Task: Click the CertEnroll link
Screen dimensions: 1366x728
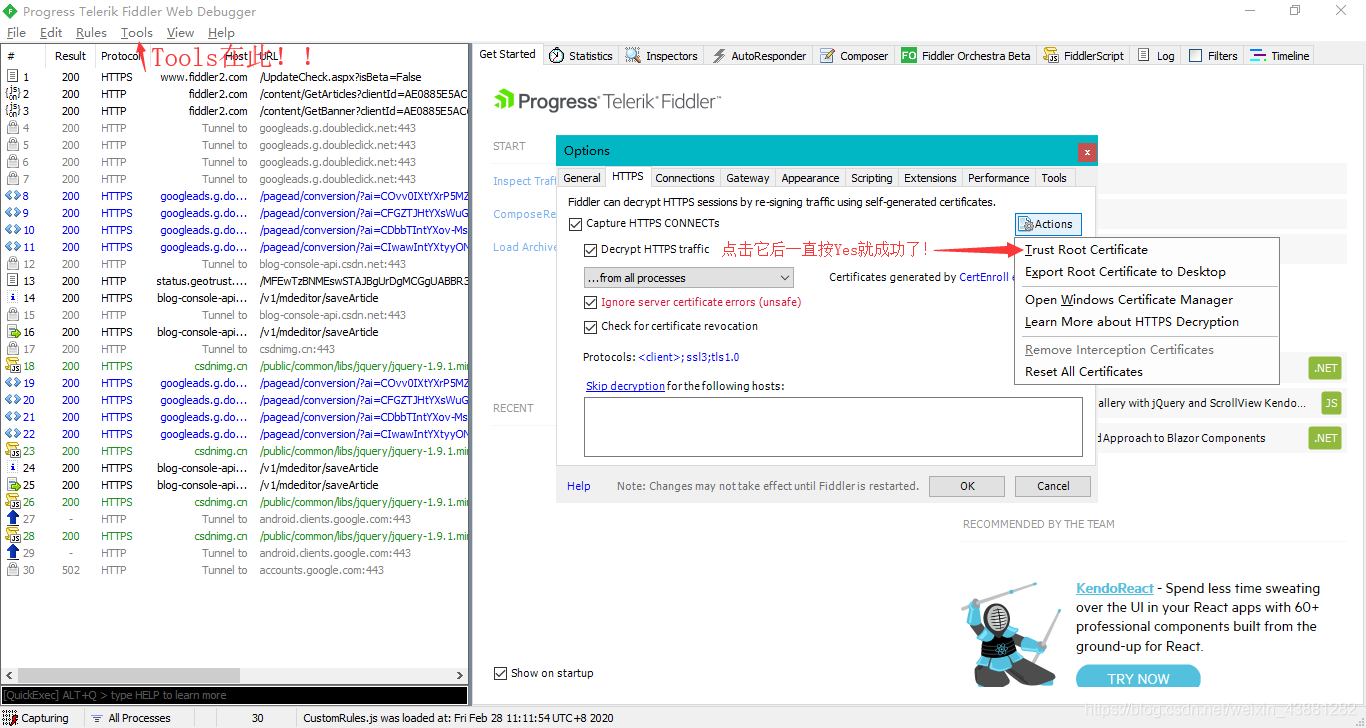Action: [x=984, y=277]
